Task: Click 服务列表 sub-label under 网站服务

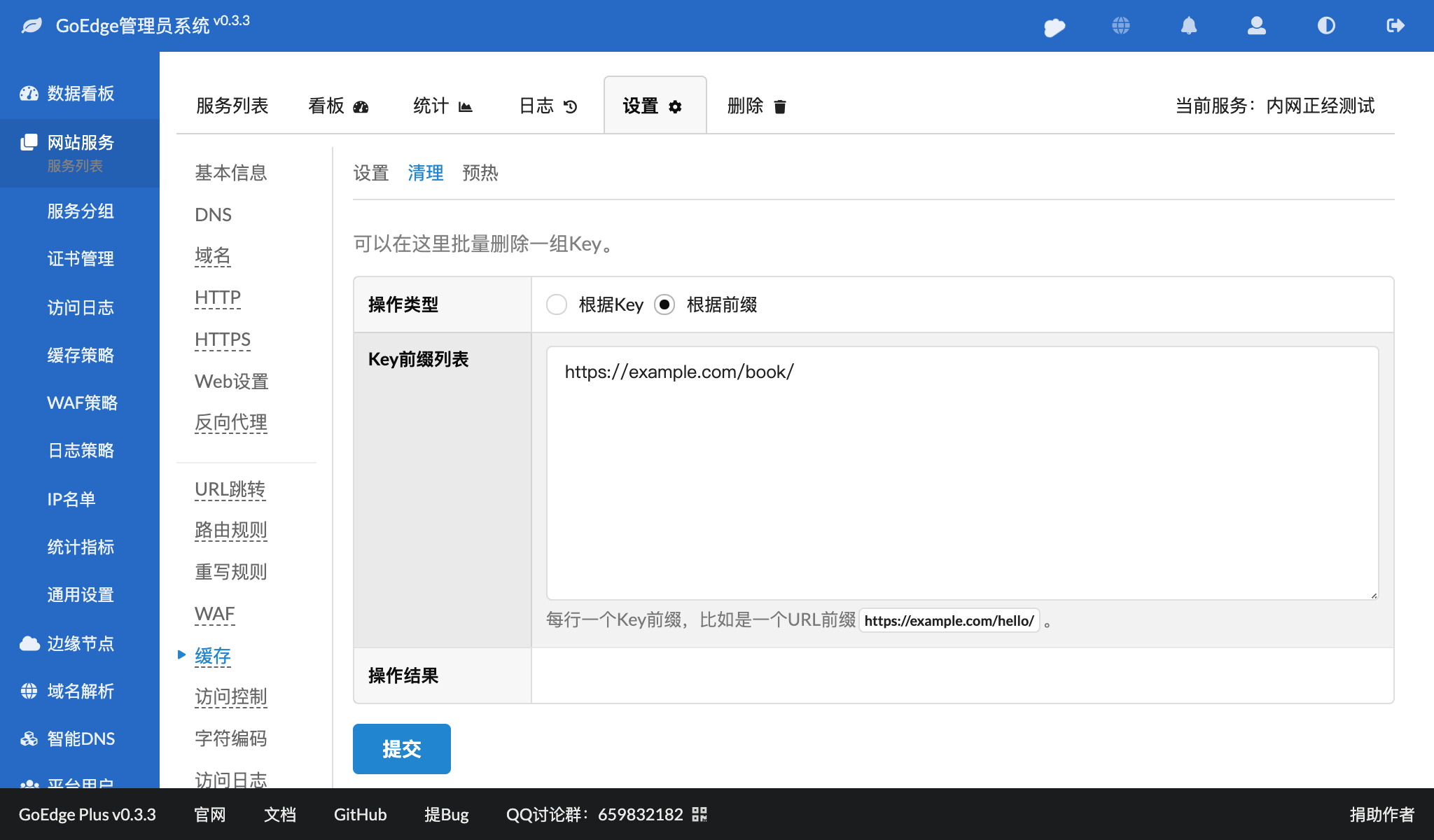Action: tap(75, 166)
